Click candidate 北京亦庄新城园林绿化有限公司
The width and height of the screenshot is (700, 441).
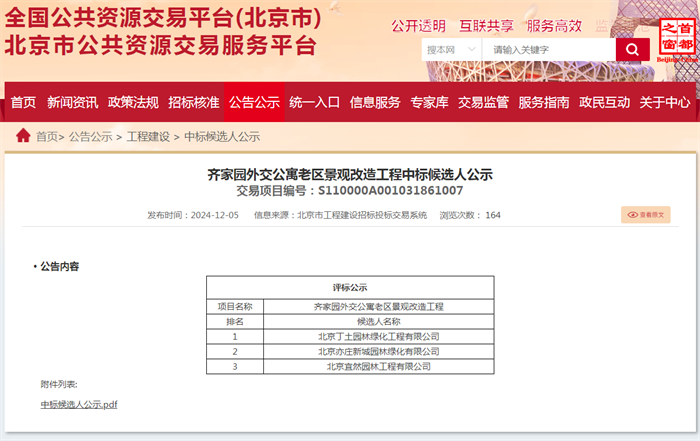pos(379,352)
